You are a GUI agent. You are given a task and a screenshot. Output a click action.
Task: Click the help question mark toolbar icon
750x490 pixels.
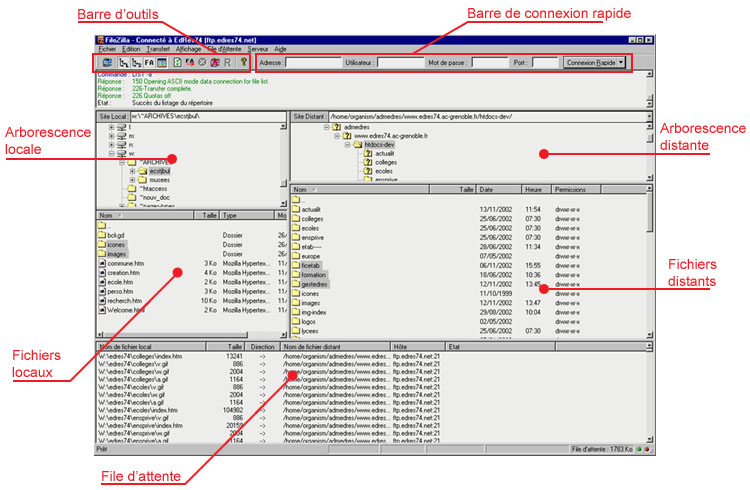coord(243,62)
